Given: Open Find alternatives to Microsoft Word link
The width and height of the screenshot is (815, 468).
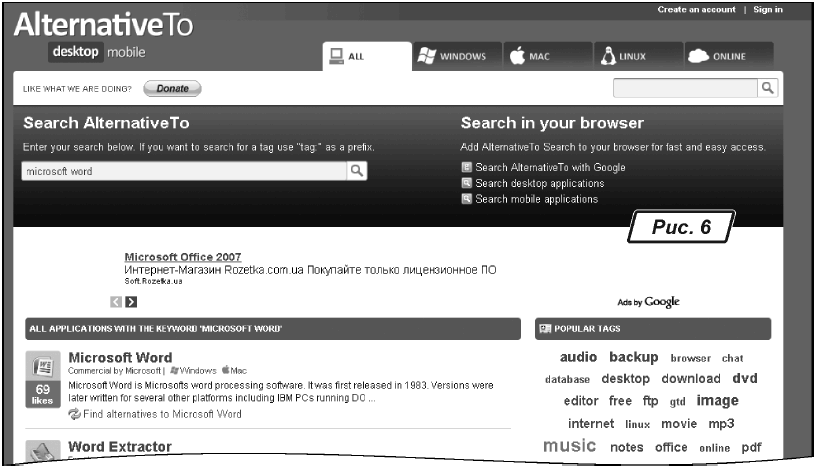Looking at the screenshot, I should 162,413.
